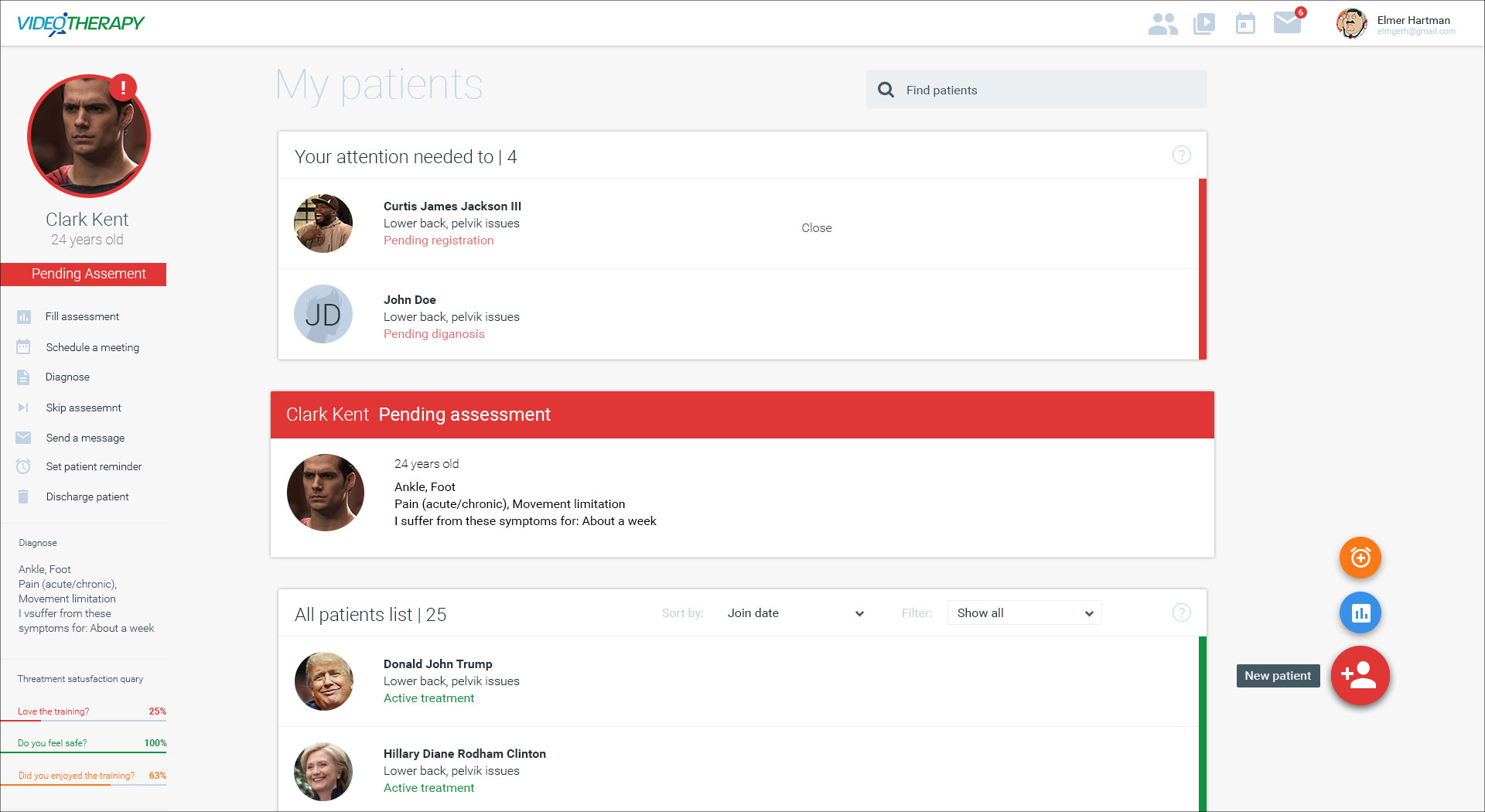Select Fill assessment in sidebar
Screen dimensions: 1485x812
click(82, 316)
